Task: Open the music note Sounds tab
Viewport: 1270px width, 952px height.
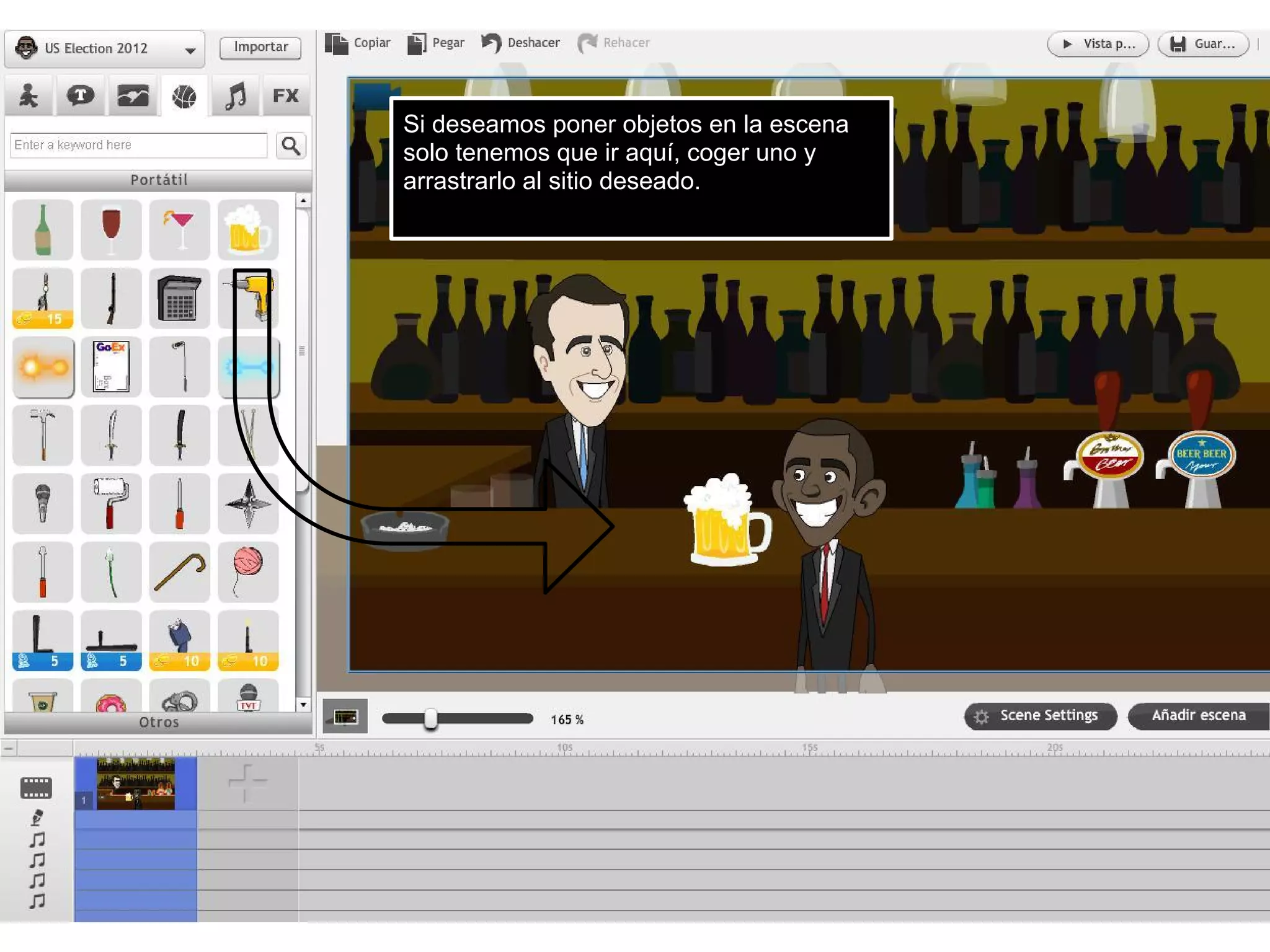Action: pyautogui.click(x=236, y=96)
